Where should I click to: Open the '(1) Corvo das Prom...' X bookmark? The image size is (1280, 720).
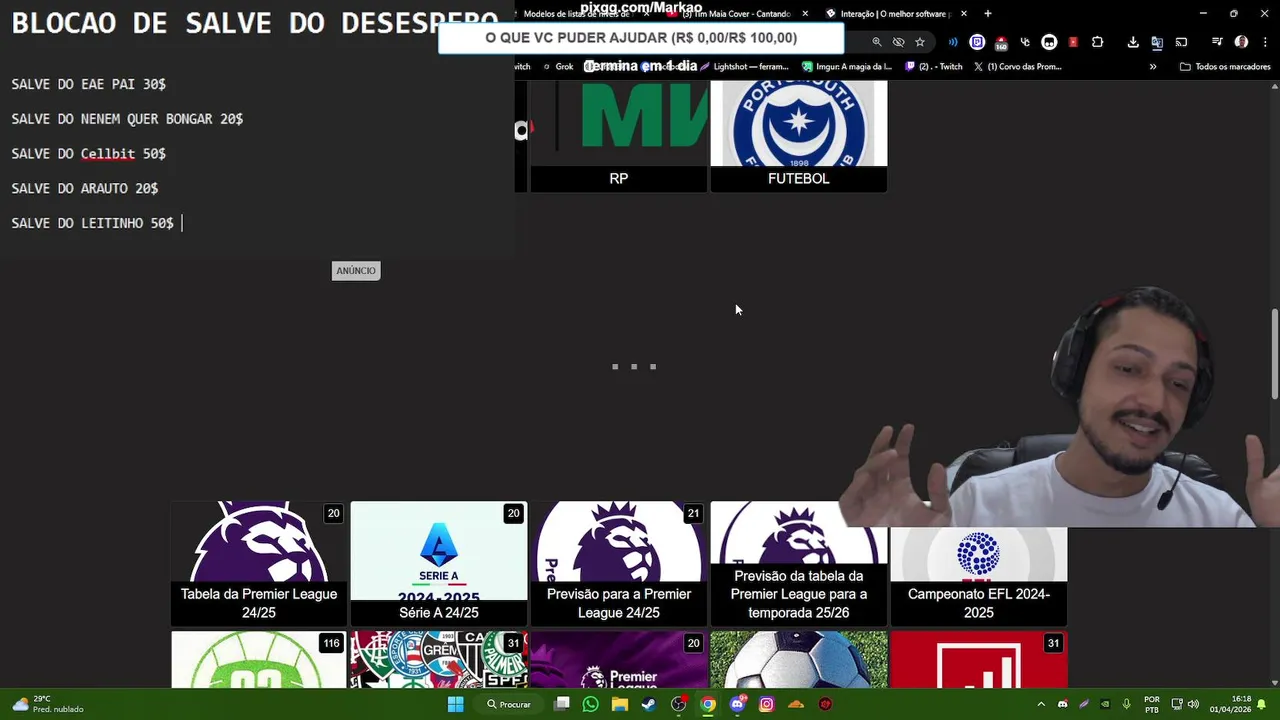coord(1017,67)
